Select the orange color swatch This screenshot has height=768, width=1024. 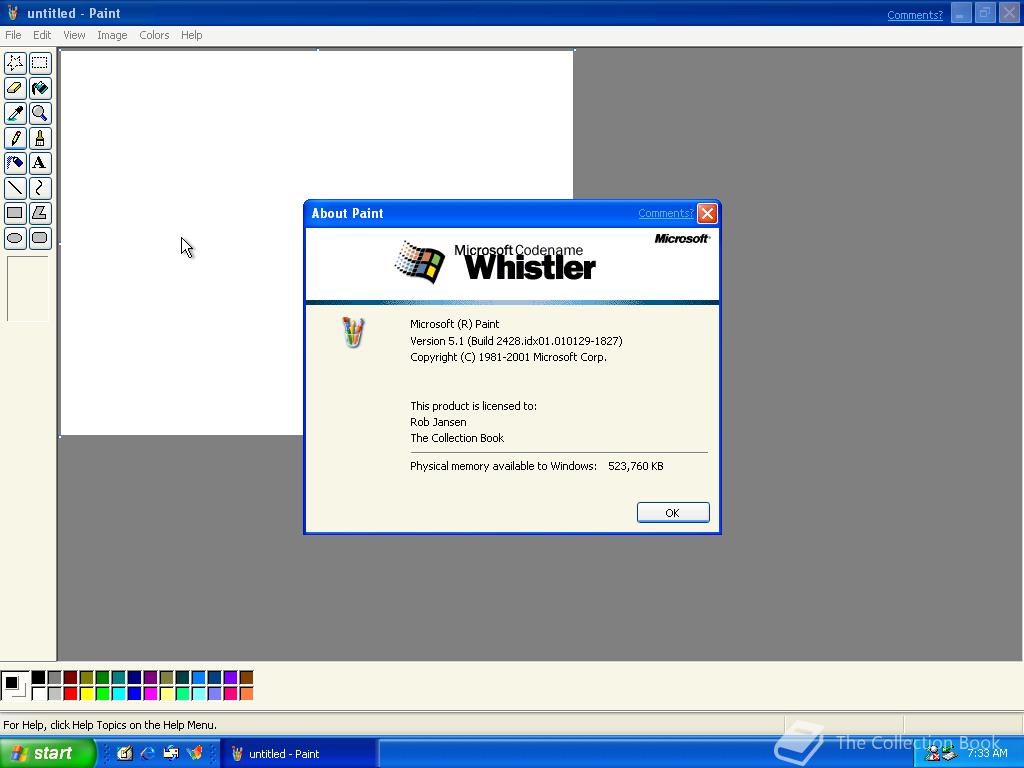tap(246, 694)
